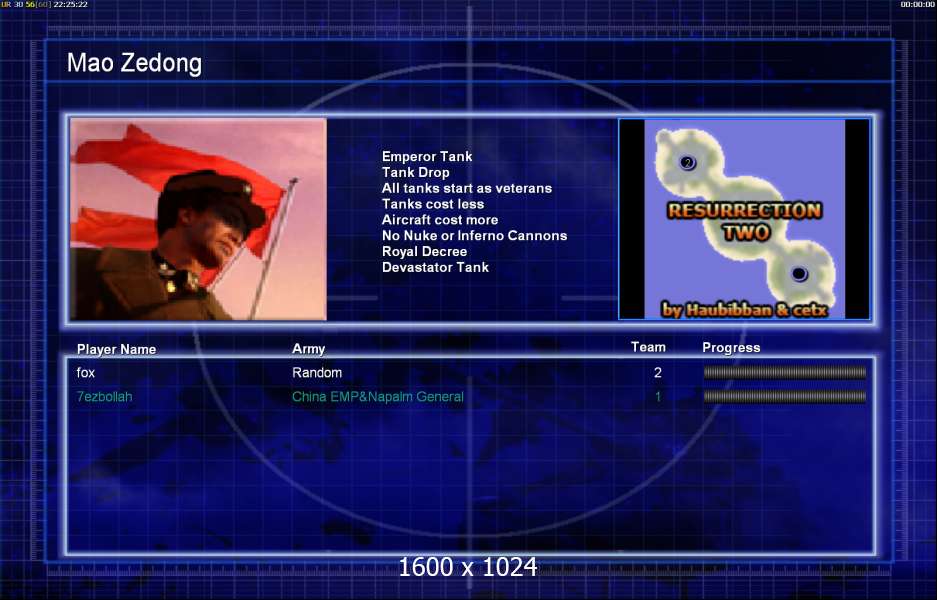Click the 'RESURRECTION TWO' map title text
This screenshot has height=600, width=937.
tap(745, 221)
